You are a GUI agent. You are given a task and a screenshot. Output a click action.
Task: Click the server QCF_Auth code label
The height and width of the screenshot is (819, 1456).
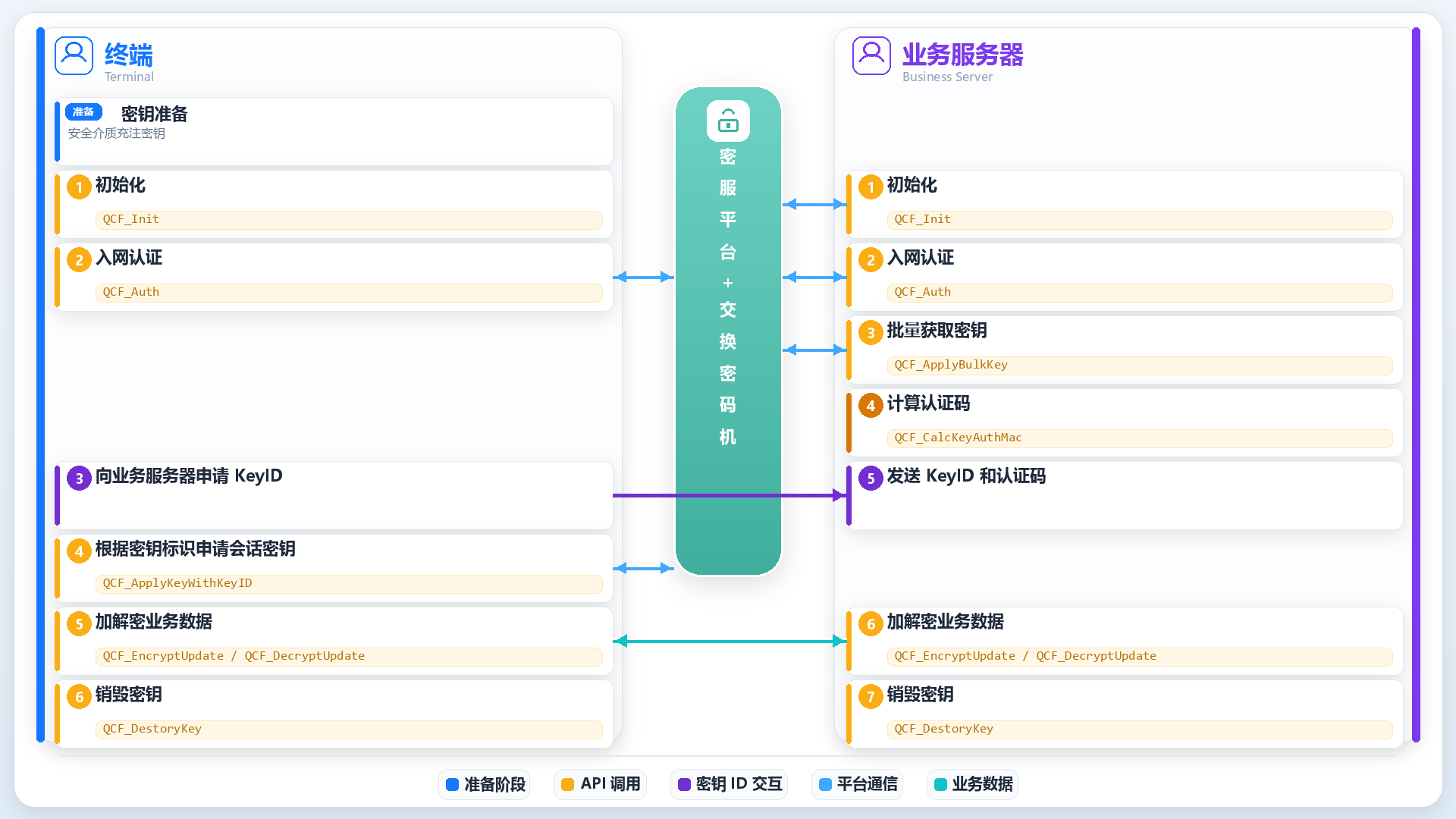(x=923, y=292)
